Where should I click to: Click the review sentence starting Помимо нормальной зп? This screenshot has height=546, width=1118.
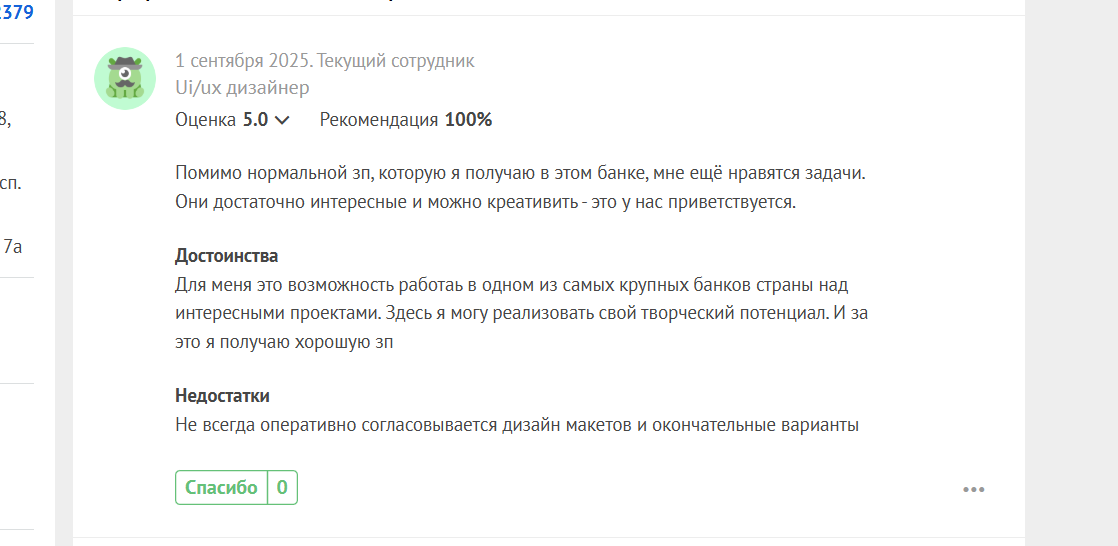(x=520, y=173)
